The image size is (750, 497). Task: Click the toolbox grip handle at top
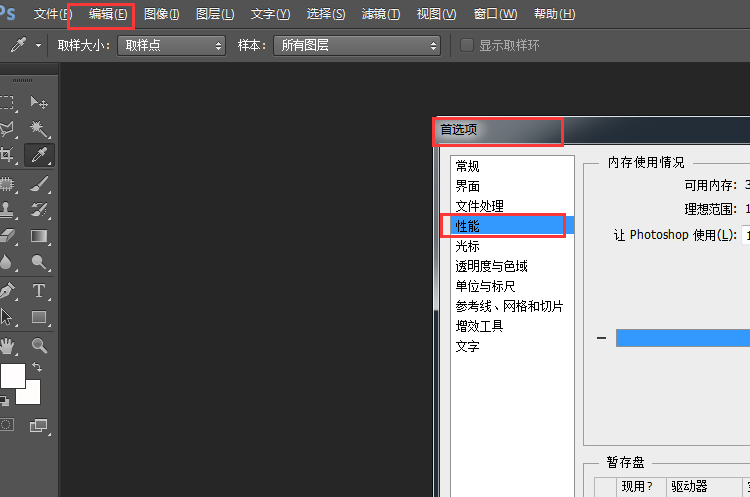click(22, 80)
